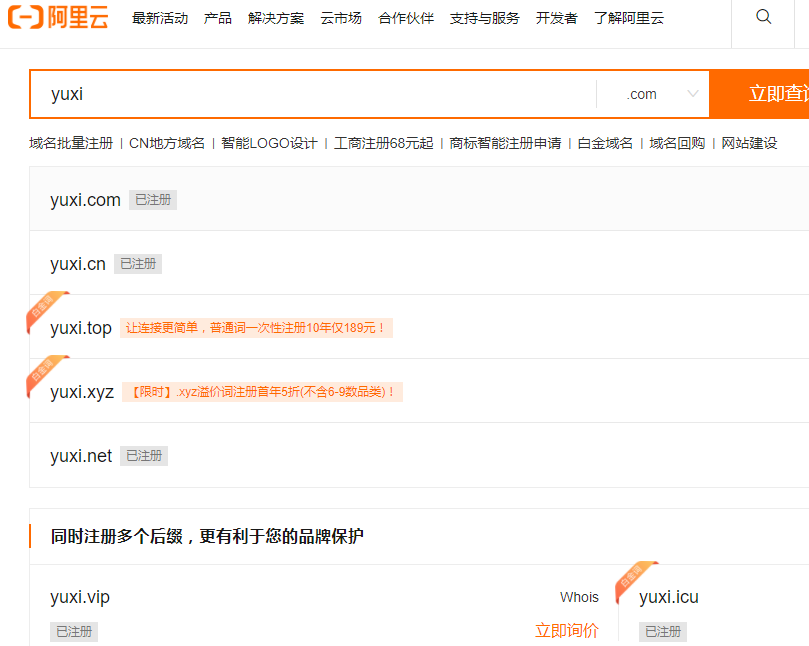809x646 pixels.
Task: Open the 产品 menu item
Action: 217,17
